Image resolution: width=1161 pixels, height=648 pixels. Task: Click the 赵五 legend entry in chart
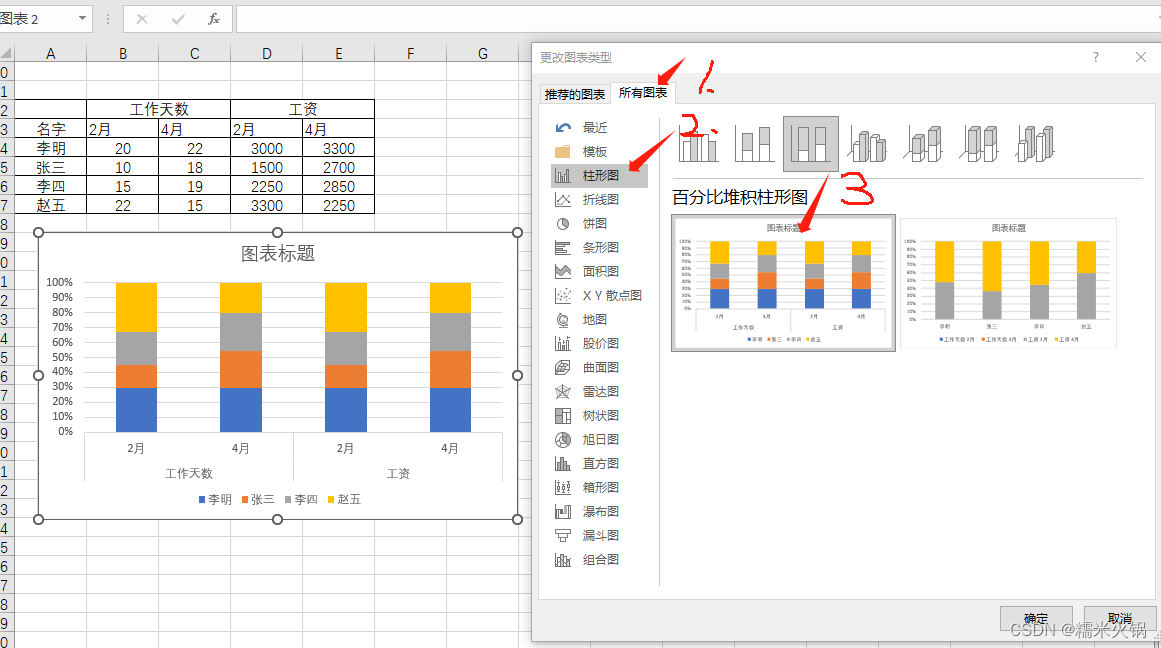pos(344,499)
